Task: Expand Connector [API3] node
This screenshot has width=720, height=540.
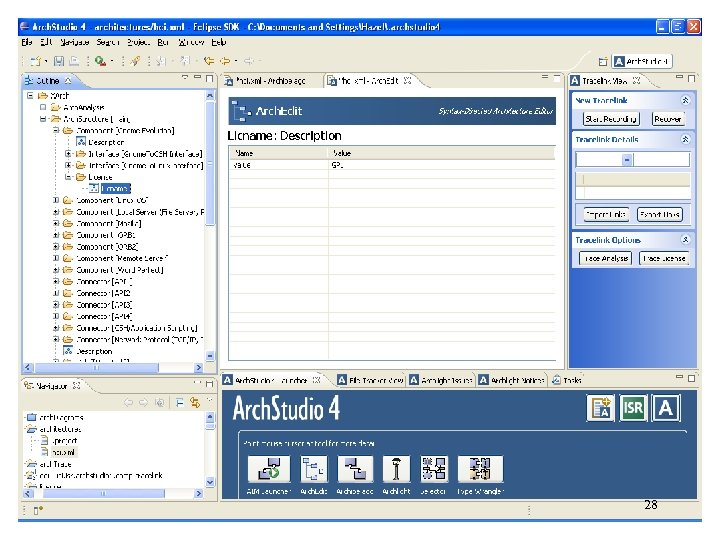Action: tap(56, 304)
